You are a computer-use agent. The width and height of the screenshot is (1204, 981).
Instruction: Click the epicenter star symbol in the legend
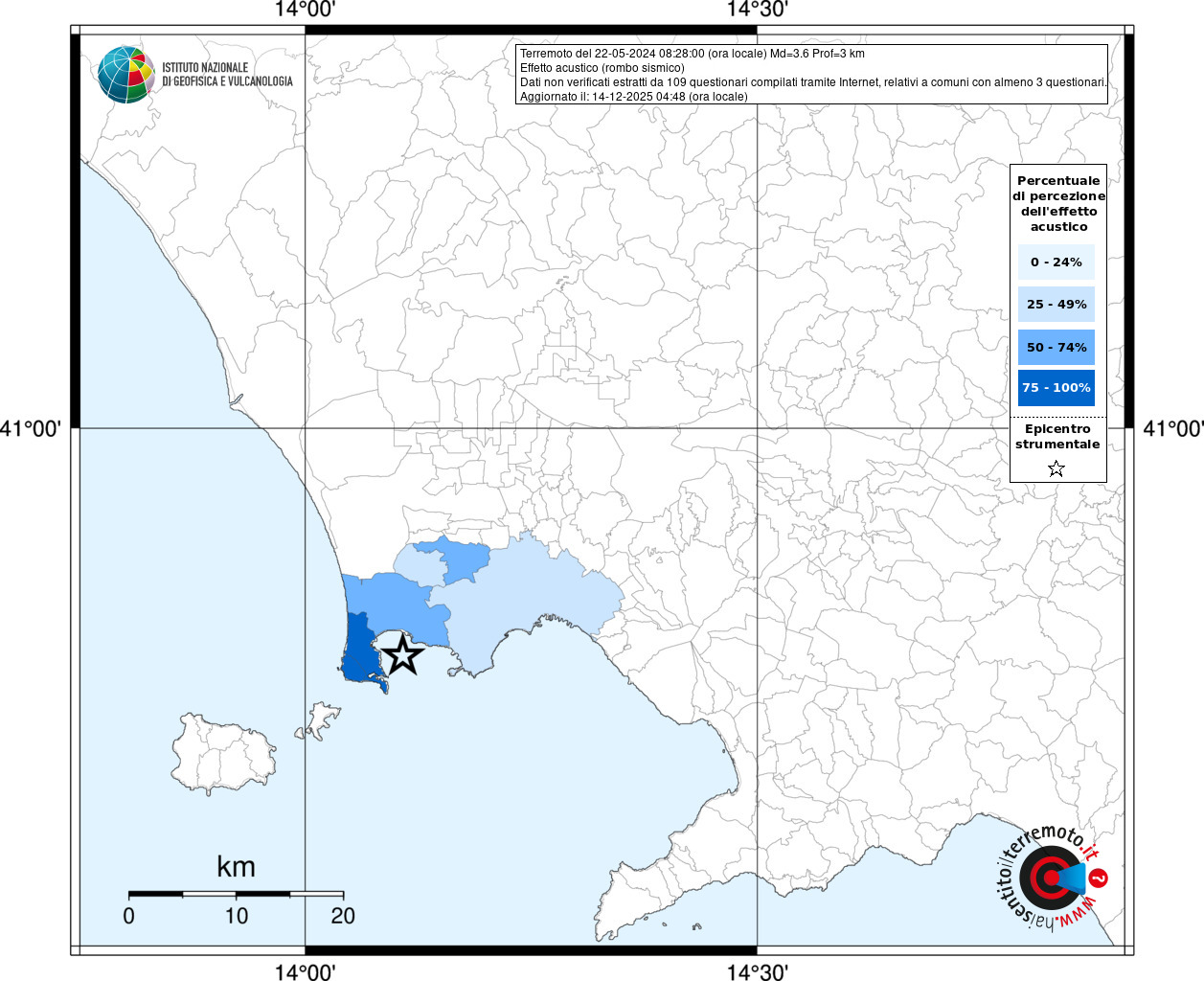(1056, 468)
